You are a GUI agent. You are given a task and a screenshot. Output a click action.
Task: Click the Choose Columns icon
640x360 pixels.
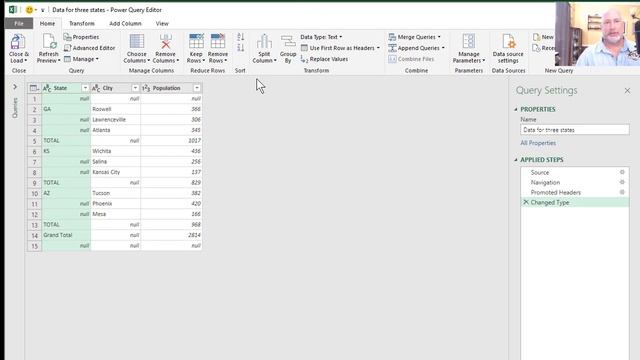pos(136,42)
